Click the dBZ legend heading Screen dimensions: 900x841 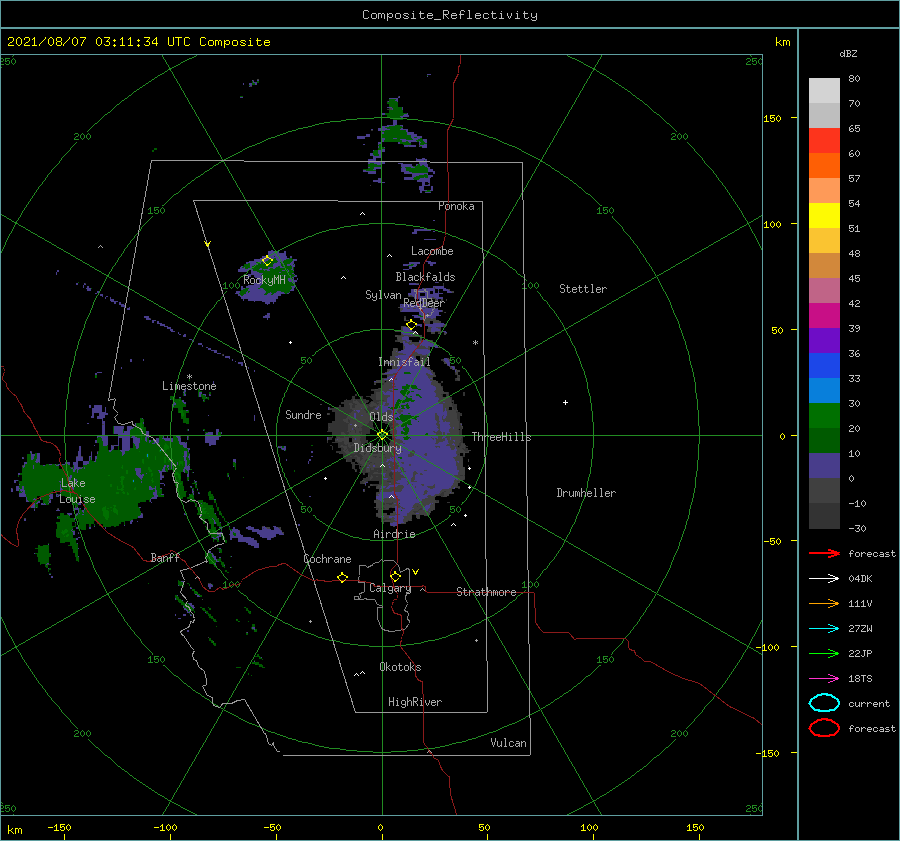[x=848, y=53]
